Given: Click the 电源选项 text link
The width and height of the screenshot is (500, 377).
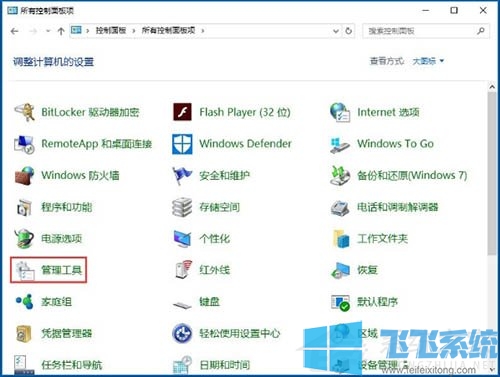Looking at the screenshot, I should pyautogui.click(x=61, y=239).
